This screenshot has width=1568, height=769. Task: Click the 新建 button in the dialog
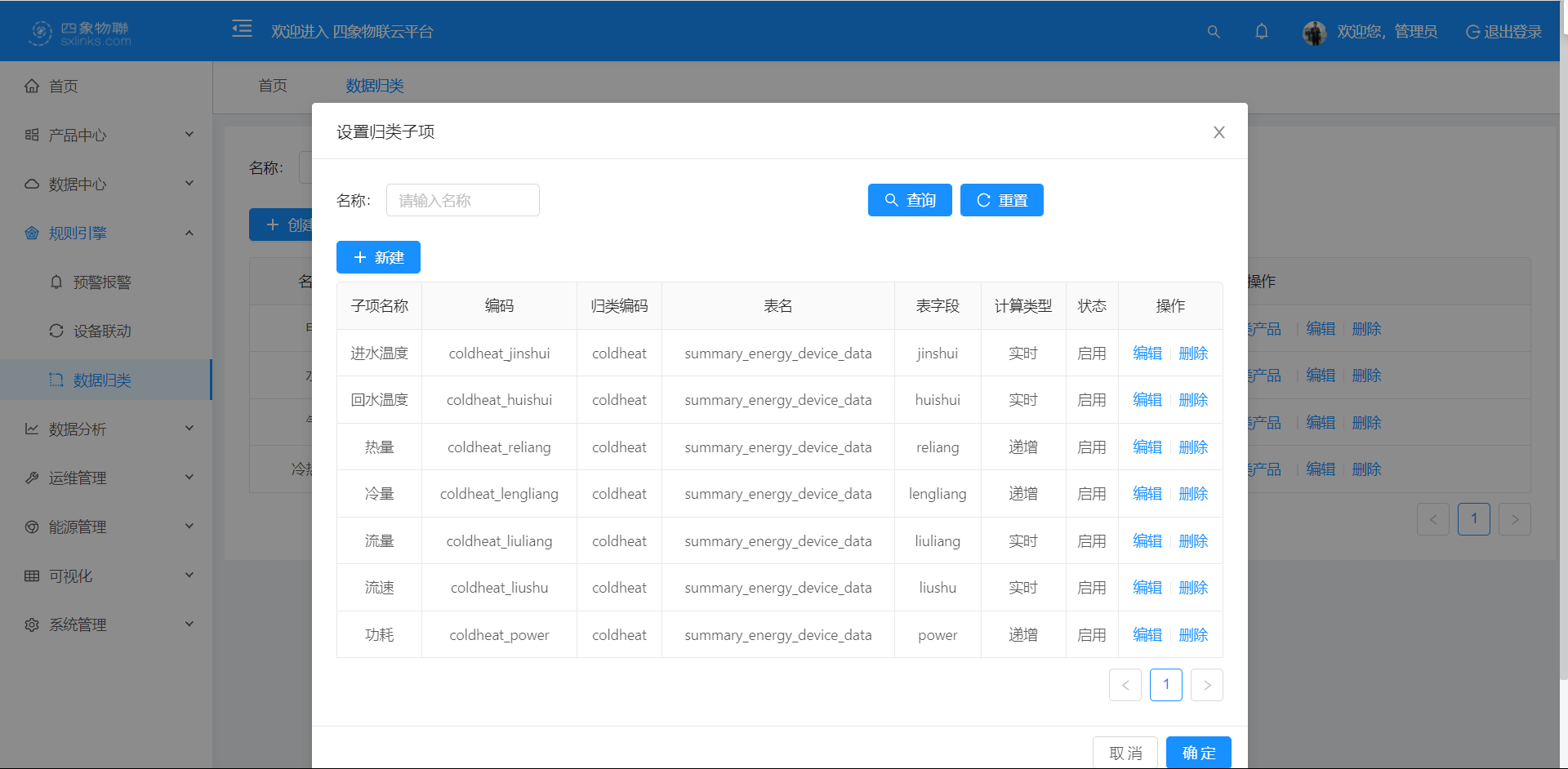coord(378,257)
